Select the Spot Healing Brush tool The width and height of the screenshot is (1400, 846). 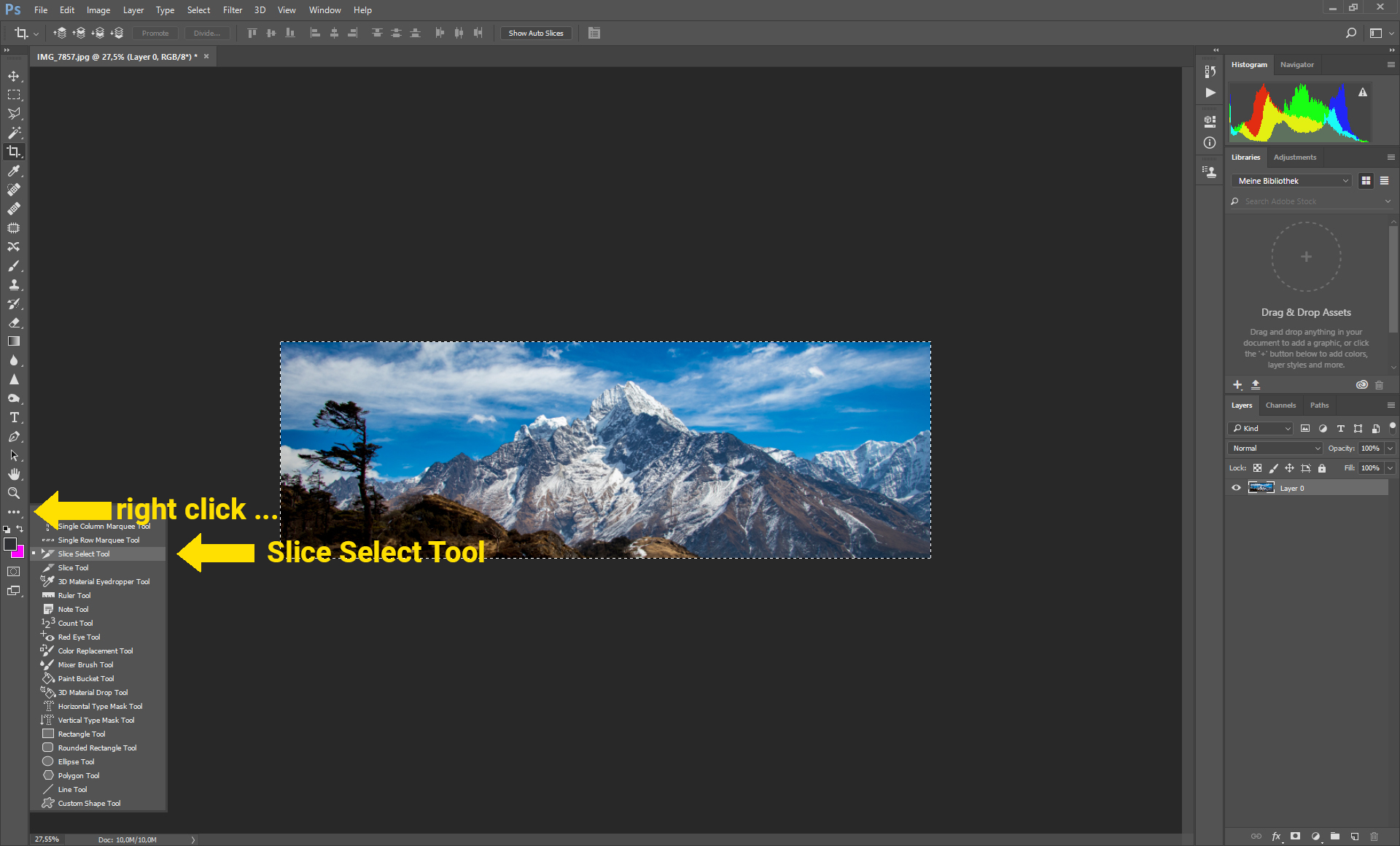14,190
